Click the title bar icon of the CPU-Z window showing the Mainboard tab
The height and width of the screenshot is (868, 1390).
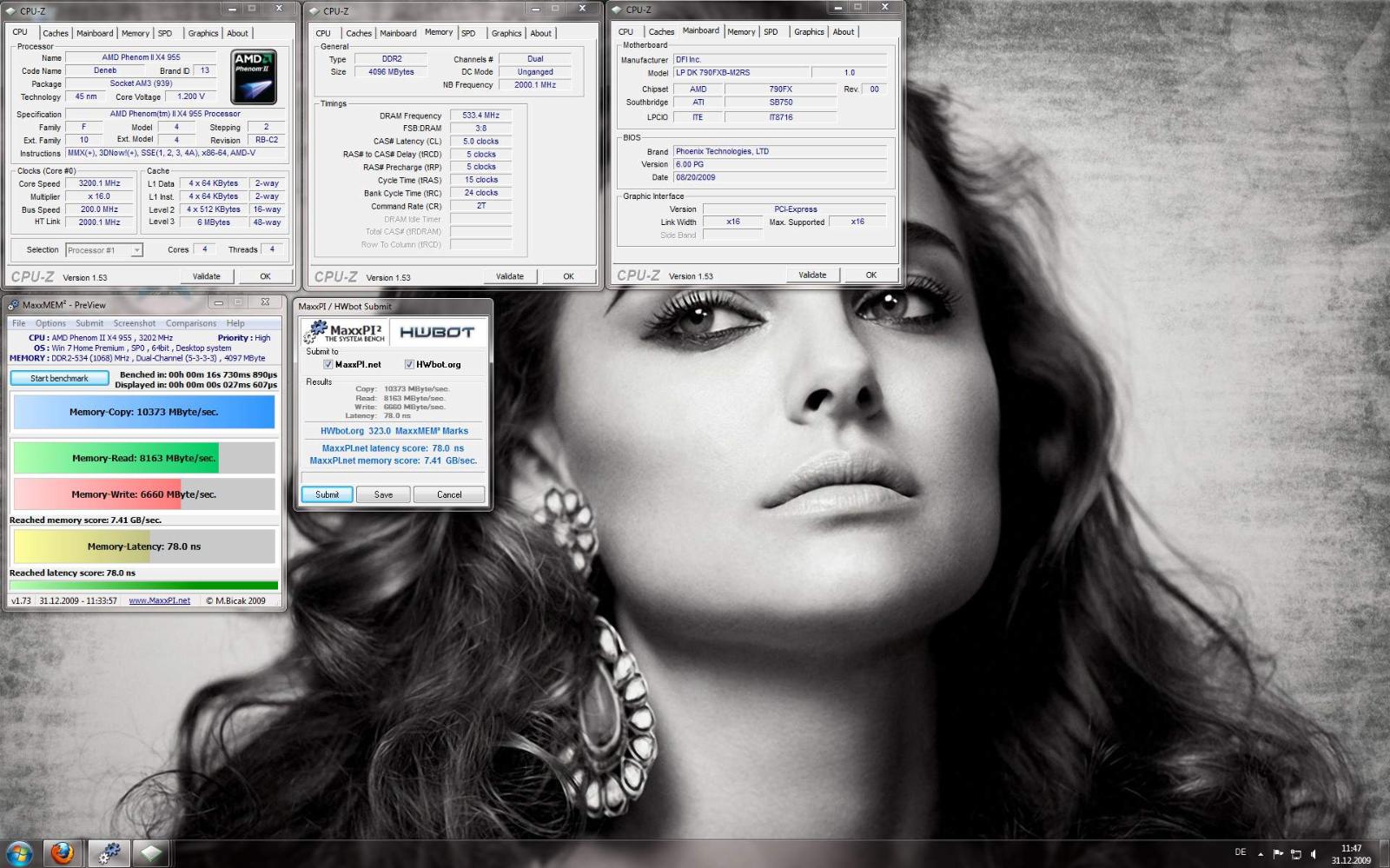[x=617, y=10]
